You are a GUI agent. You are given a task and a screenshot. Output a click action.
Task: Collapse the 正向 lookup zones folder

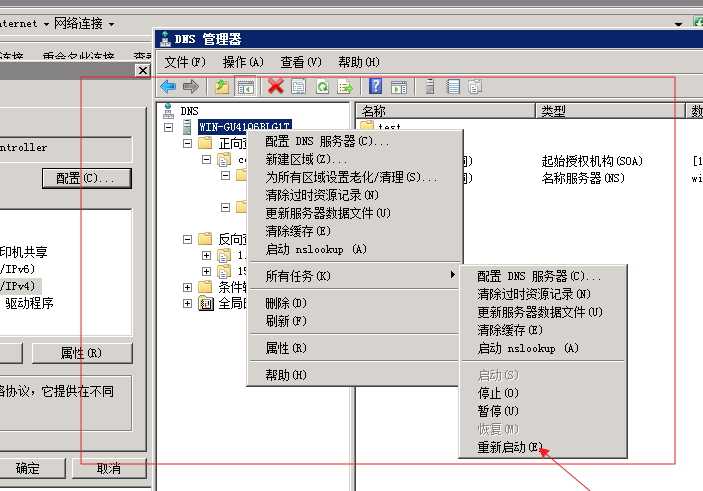click(187, 143)
